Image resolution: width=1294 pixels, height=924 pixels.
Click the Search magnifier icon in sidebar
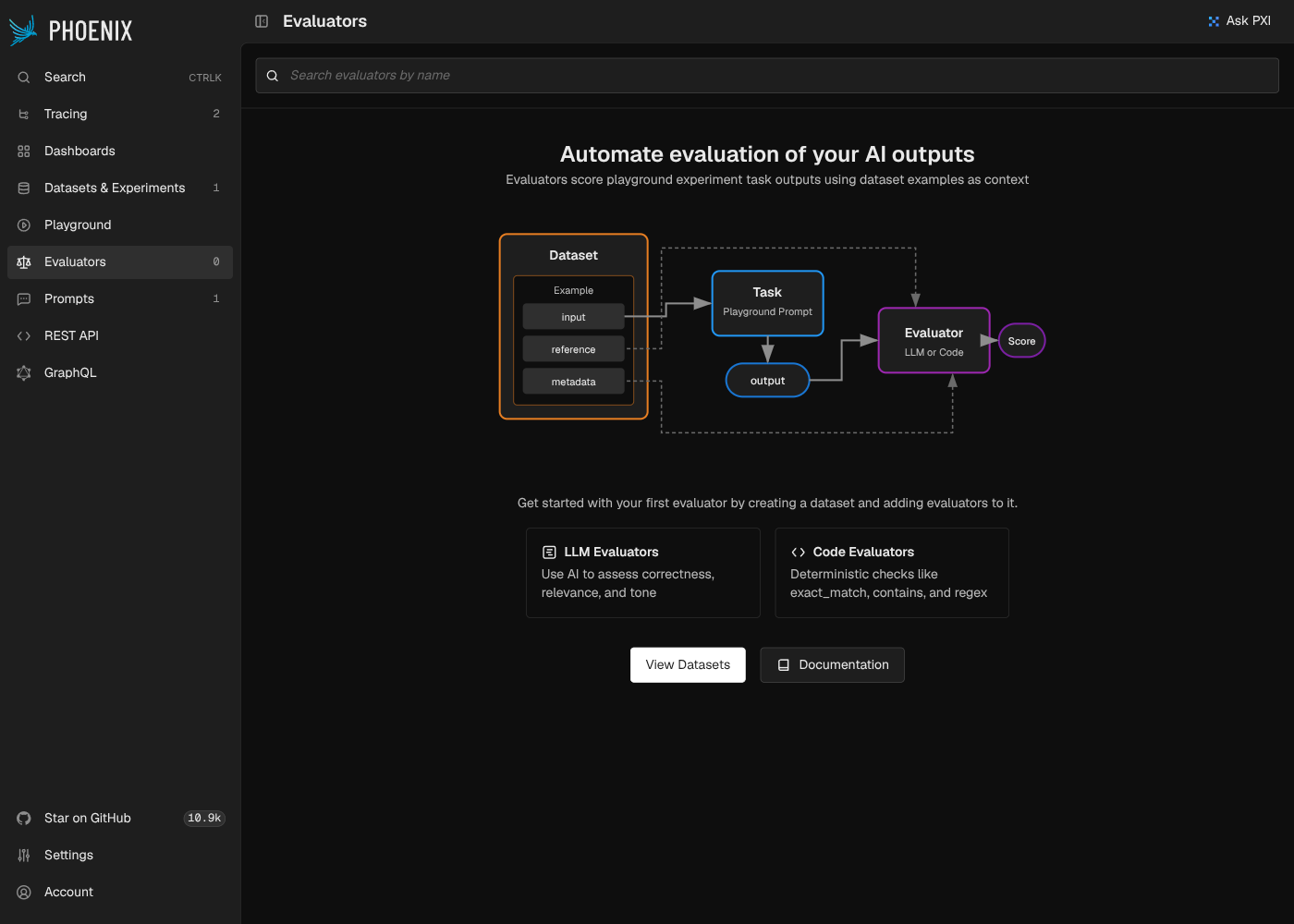tap(24, 78)
